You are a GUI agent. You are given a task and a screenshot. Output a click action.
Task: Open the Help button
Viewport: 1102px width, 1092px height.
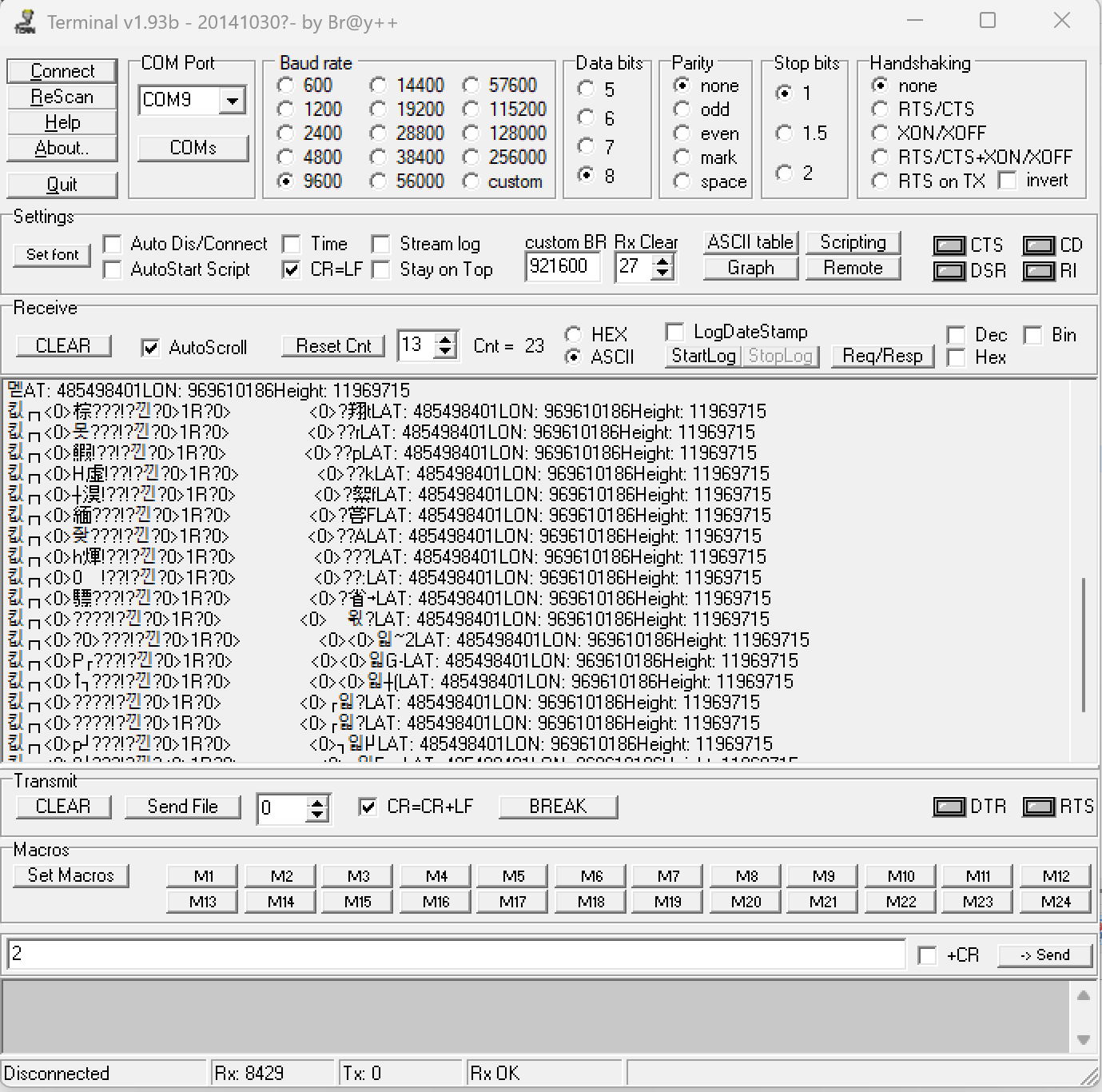pyautogui.click(x=62, y=122)
